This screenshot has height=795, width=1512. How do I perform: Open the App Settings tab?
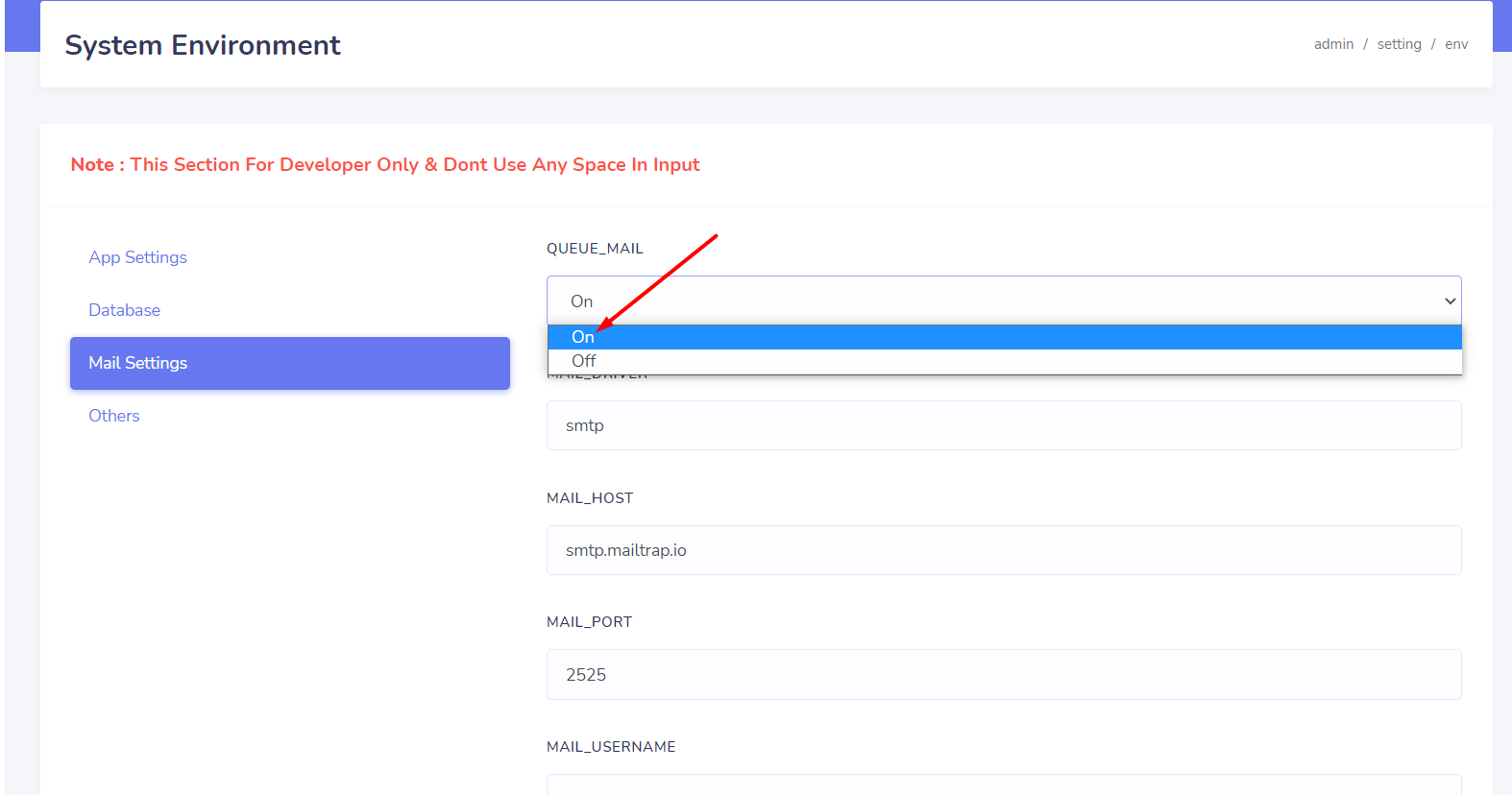[x=137, y=257]
